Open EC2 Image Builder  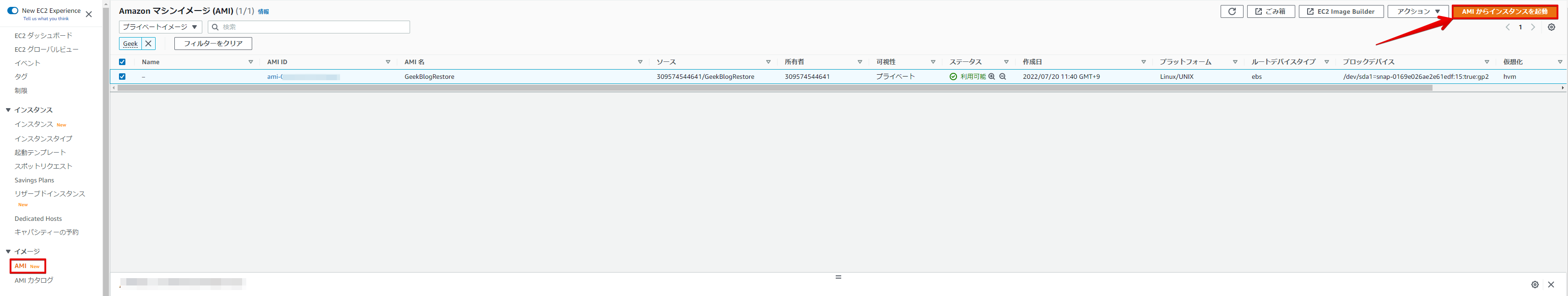click(1341, 11)
